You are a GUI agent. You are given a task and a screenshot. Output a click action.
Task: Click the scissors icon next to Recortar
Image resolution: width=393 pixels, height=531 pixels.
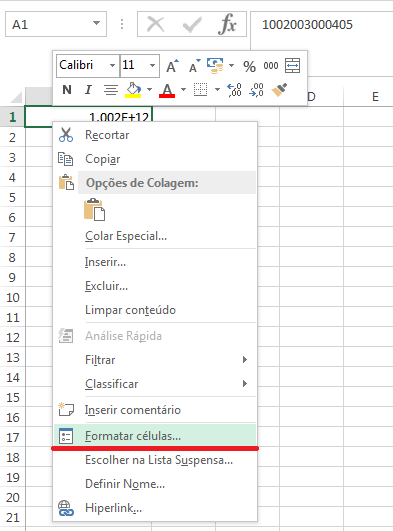(66, 135)
